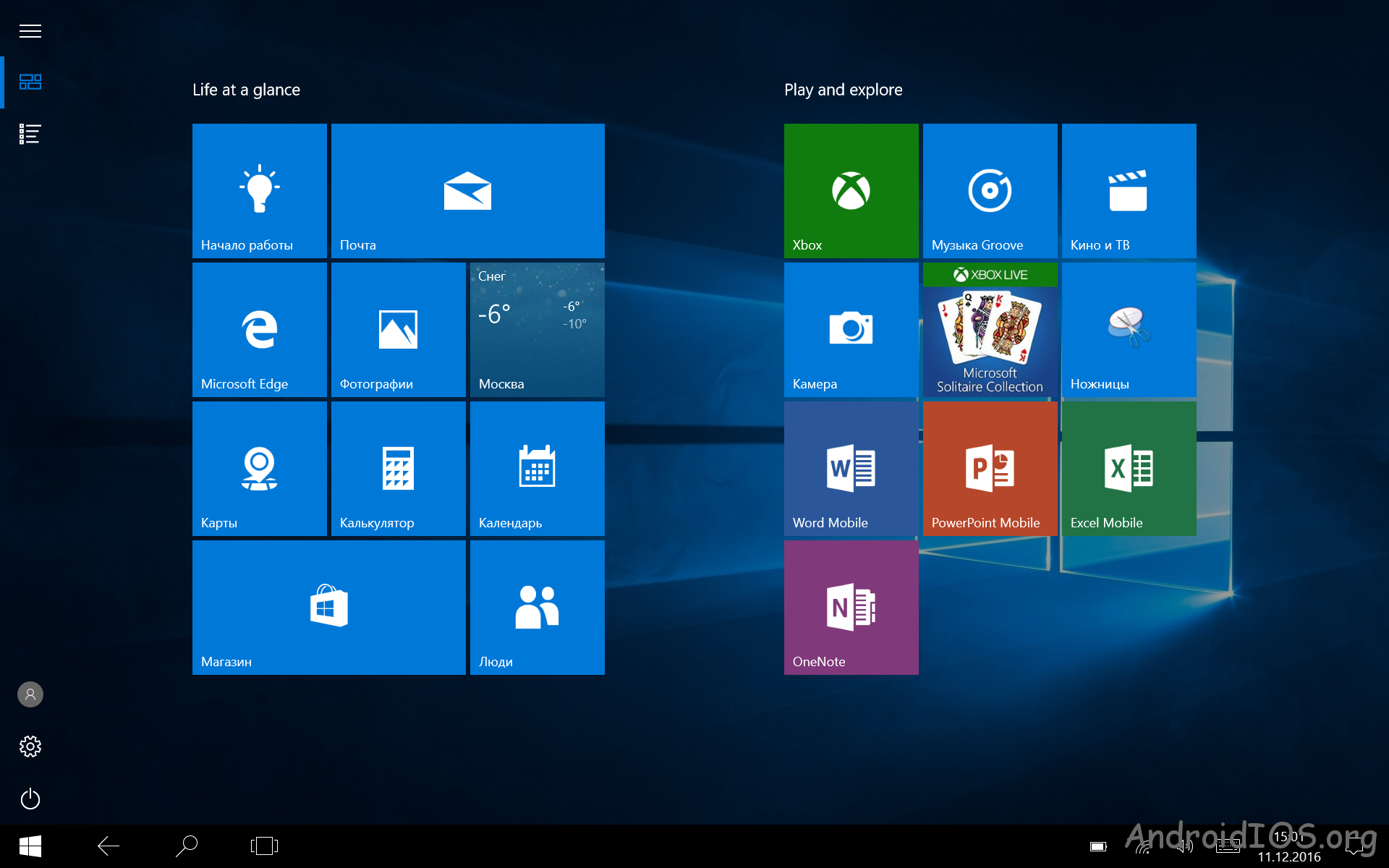Open Москва weather live tile
The width and height of the screenshot is (1389, 868).
pos(537,329)
